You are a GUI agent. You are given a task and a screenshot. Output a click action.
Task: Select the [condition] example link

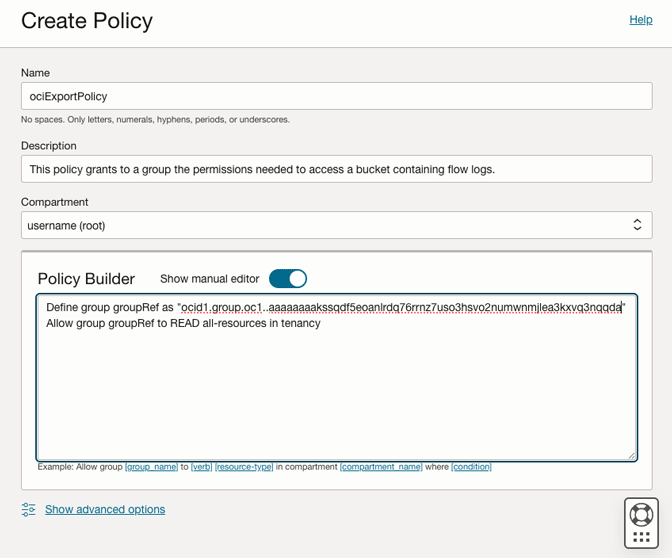coord(471,467)
